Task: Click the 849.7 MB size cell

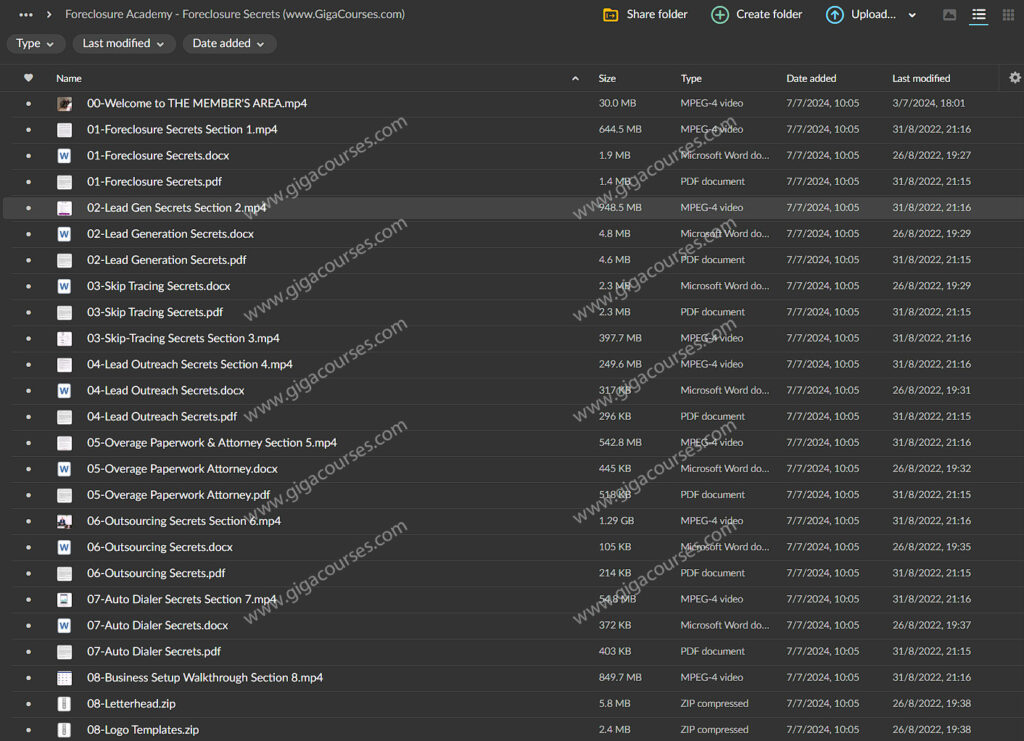Action: tap(620, 678)
